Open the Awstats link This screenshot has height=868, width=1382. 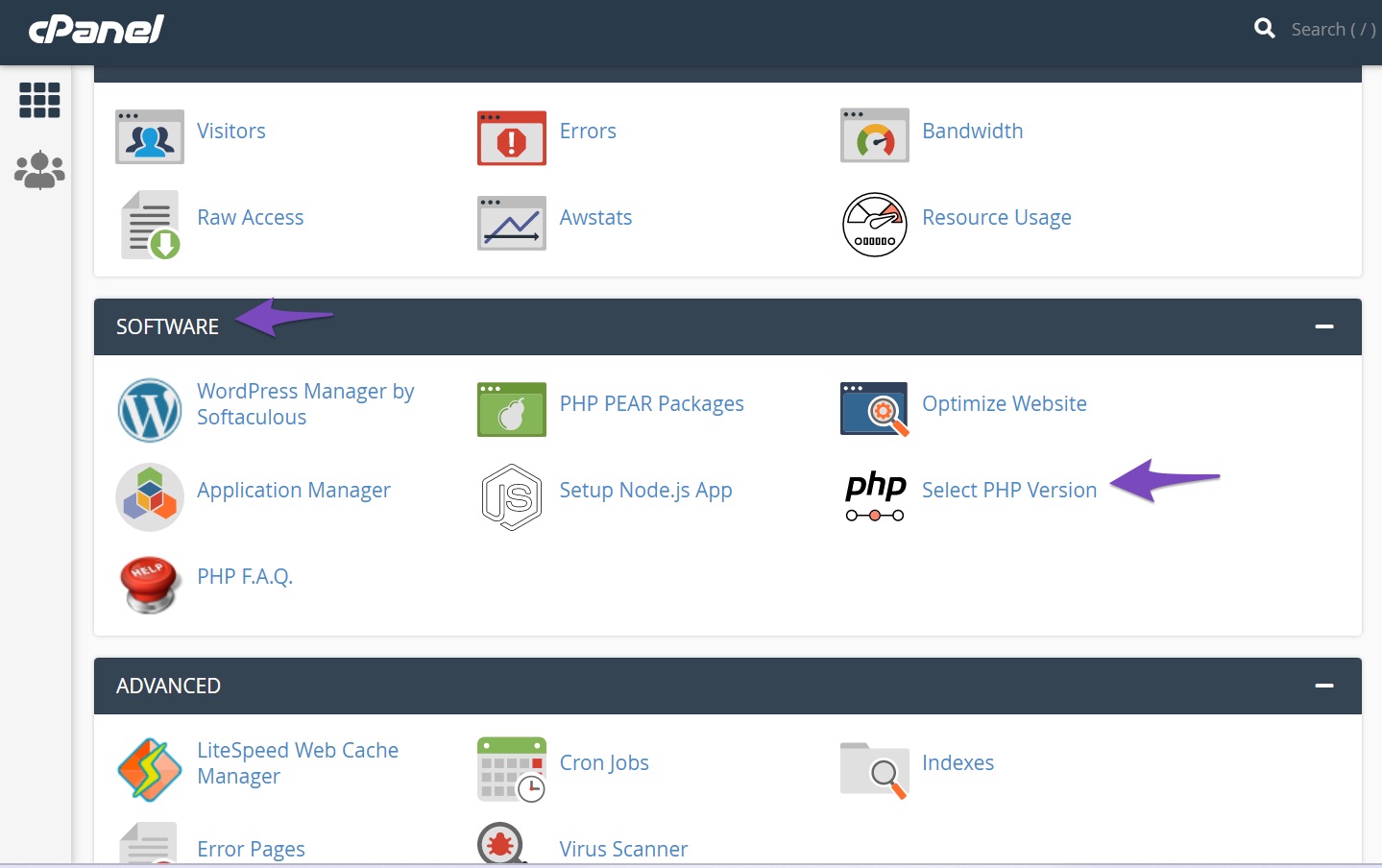[x=596, y=217]
